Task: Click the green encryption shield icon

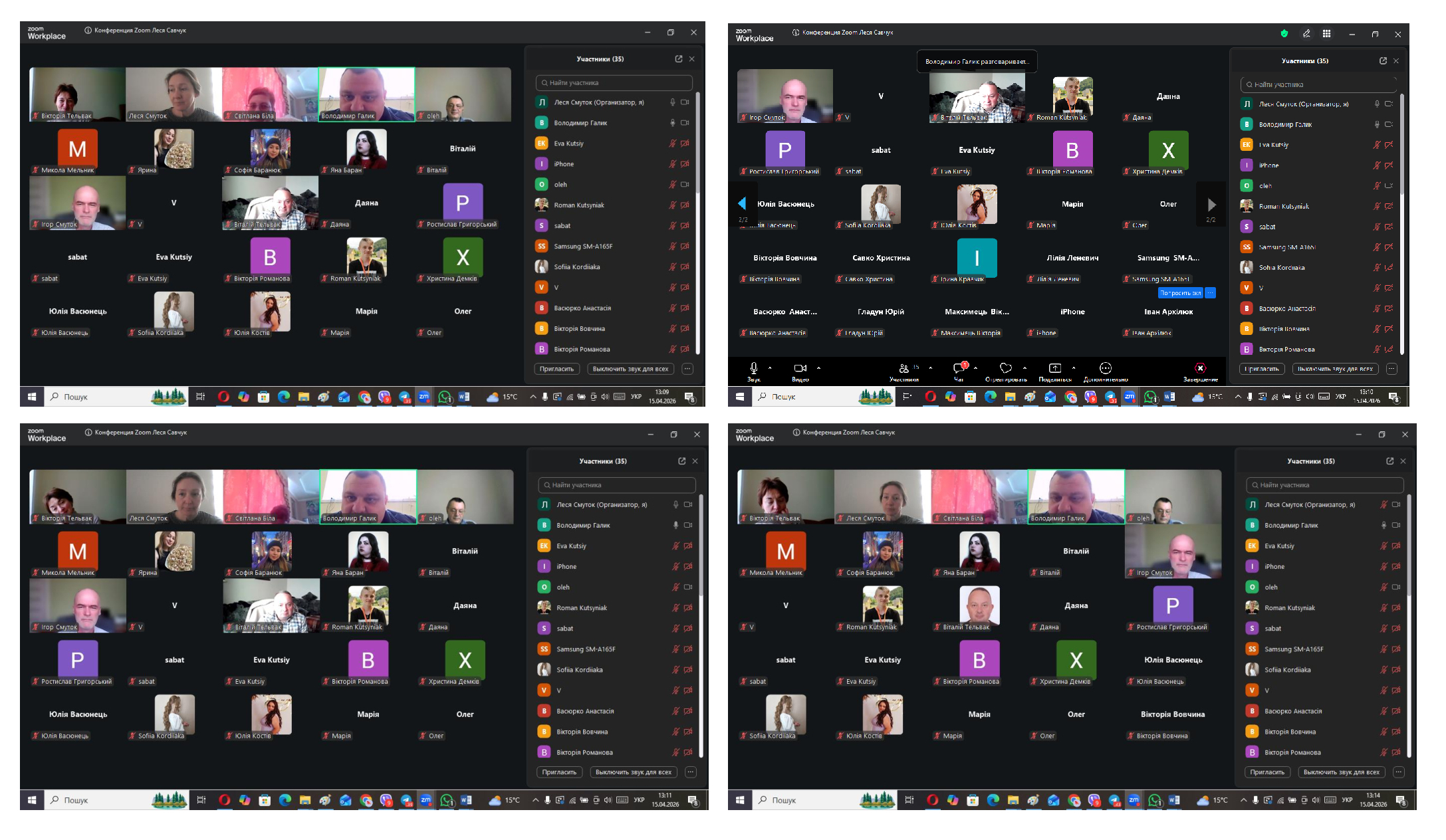Action: pyautogui.click(x=1284, y=33)
